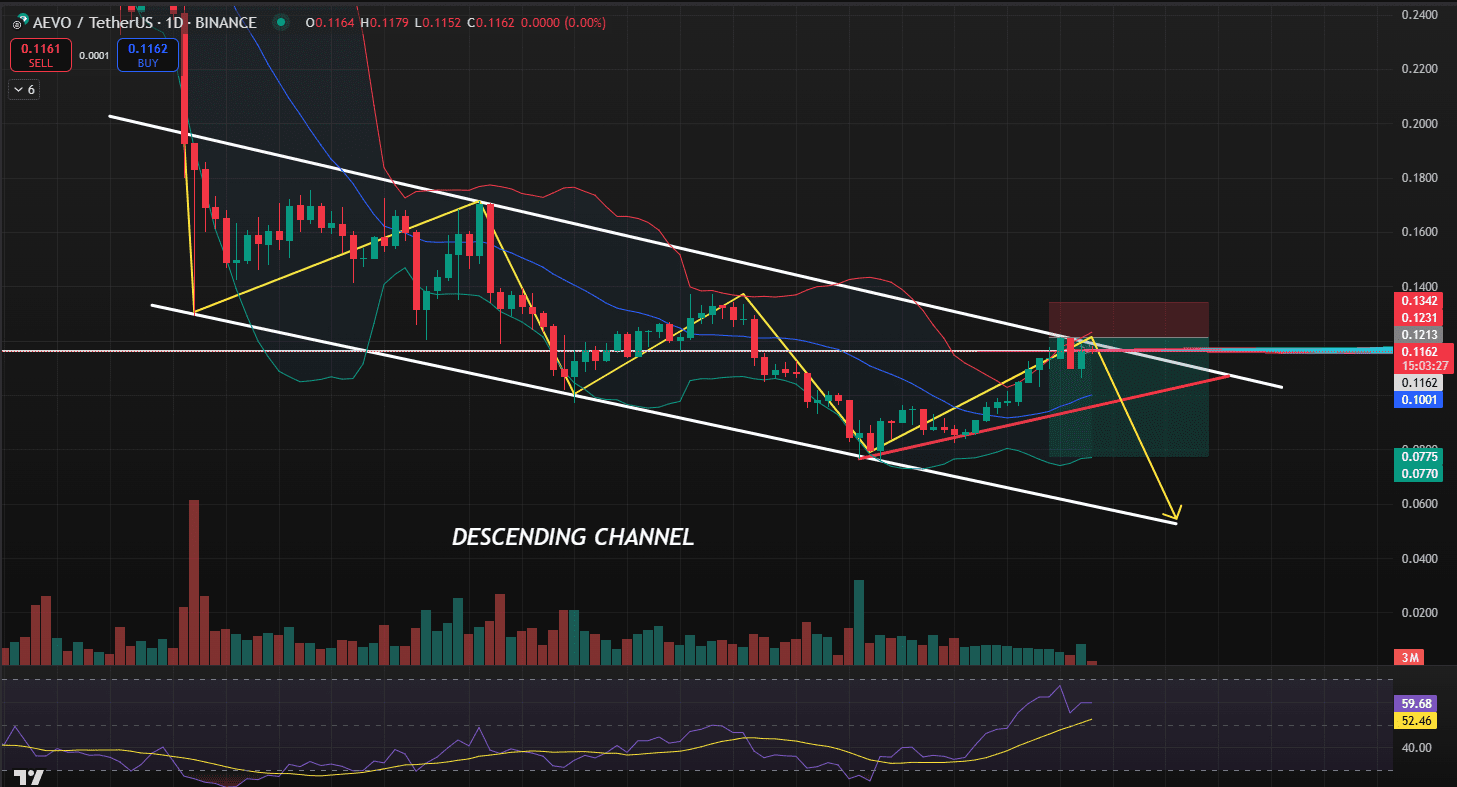
Task: Click the red 0.1342 stop price label
Action: click(x=1420, y=300)
